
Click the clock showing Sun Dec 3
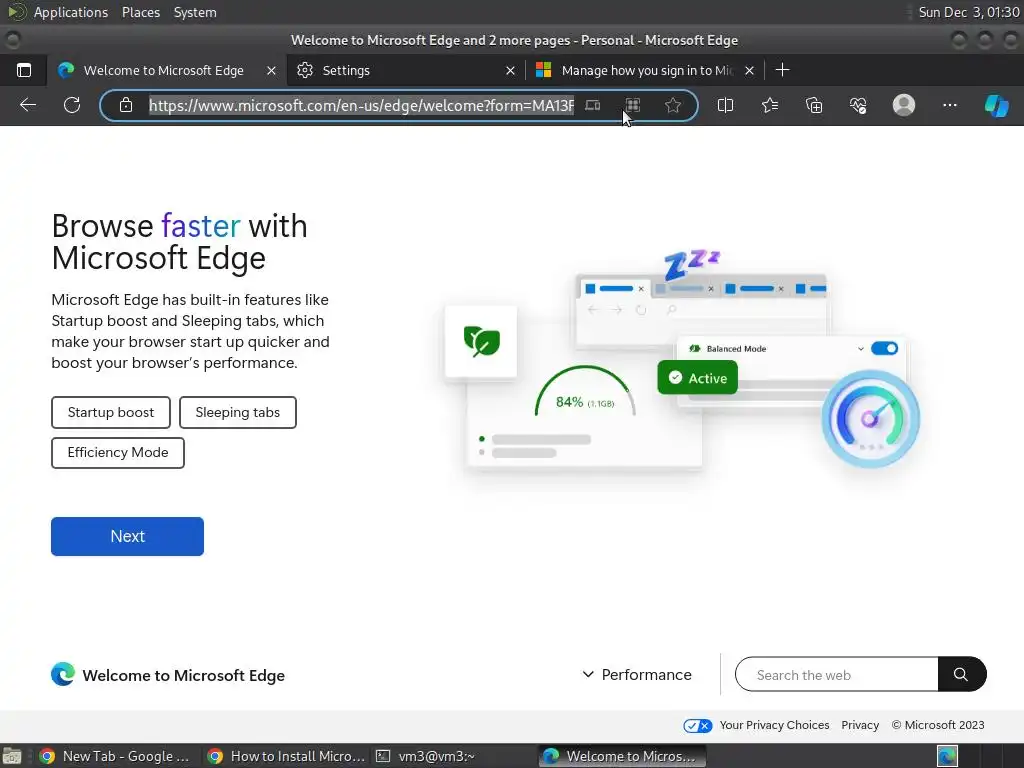point(968,12)
